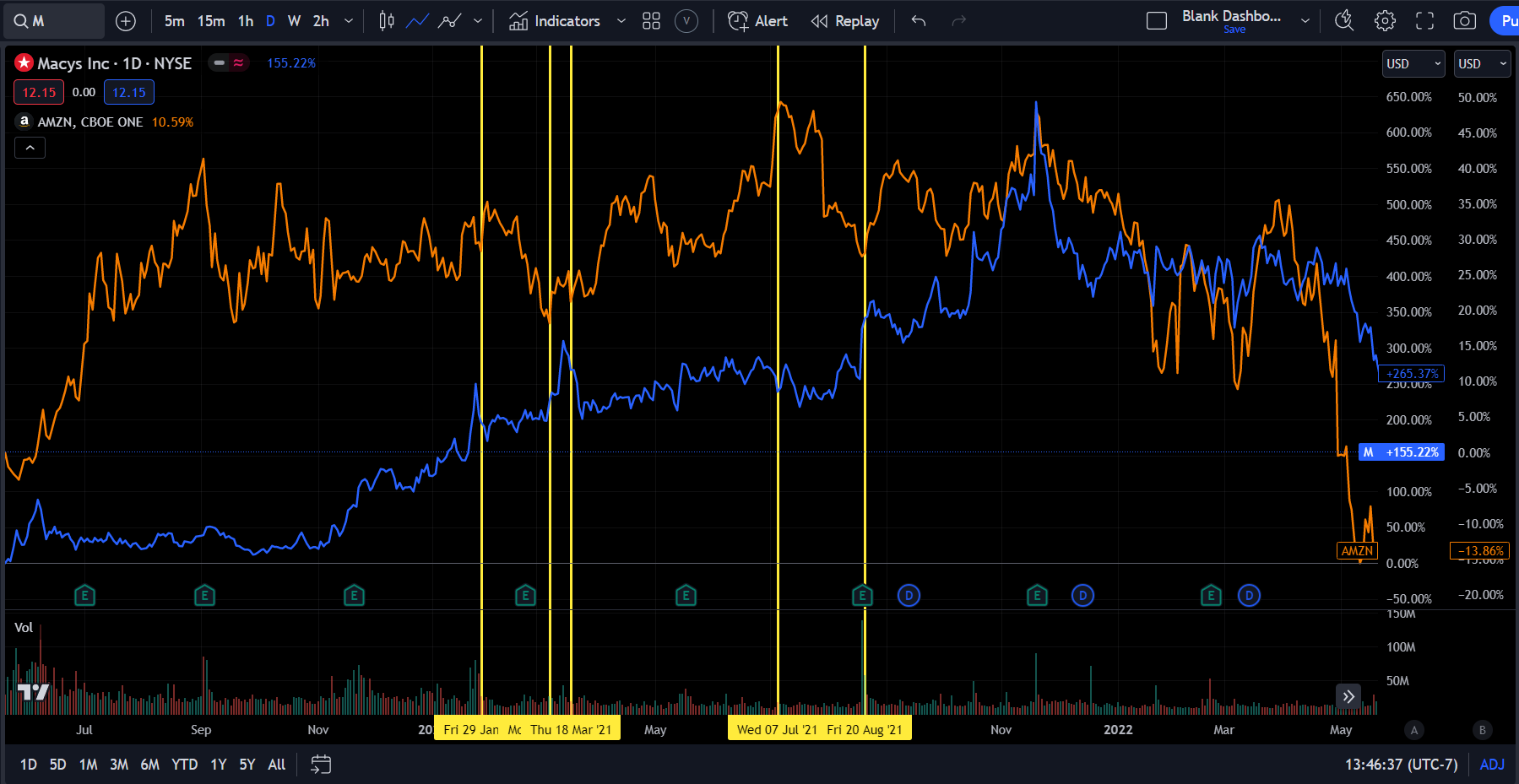Set the 1M date range

coord(88,765)
